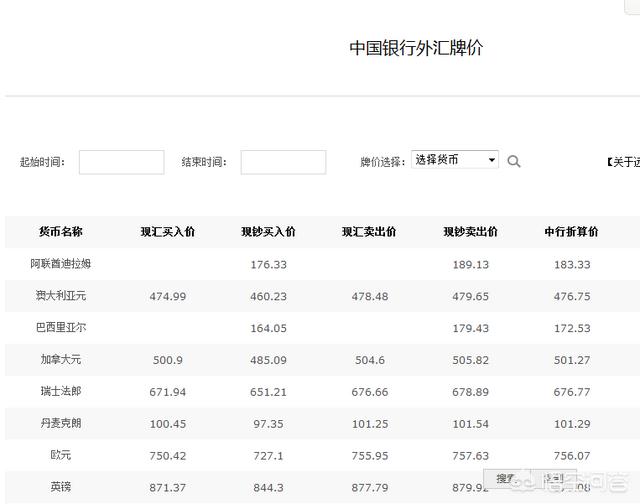
Task: Select the 中行折算价 column header
Action: pyautogui.click(x=571, y=232)
